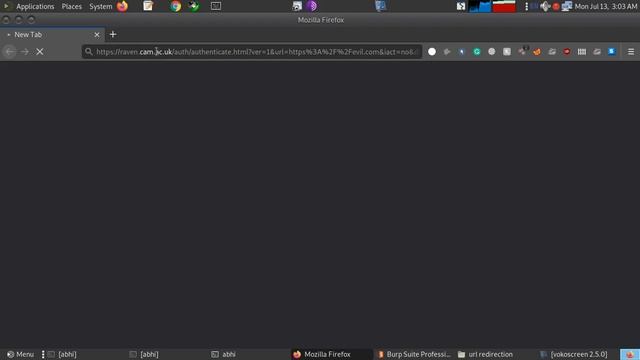Image resolution: width=640 pixels, height=360 pixels.
Task: Open the bottom panel Menu button
Action: coord(20,354)
